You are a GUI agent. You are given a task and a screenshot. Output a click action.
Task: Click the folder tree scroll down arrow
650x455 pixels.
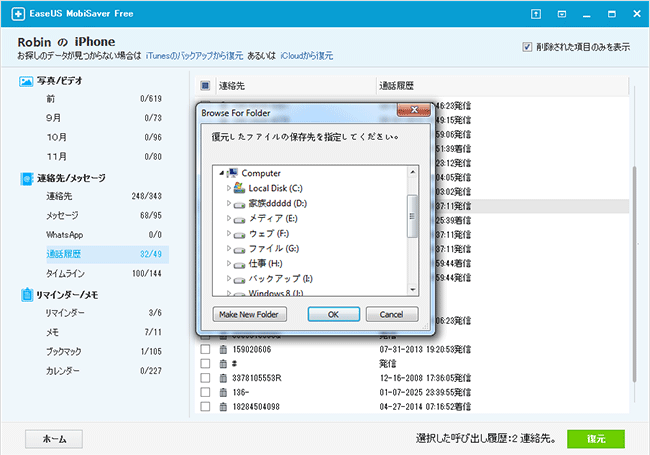click(412, 290)
